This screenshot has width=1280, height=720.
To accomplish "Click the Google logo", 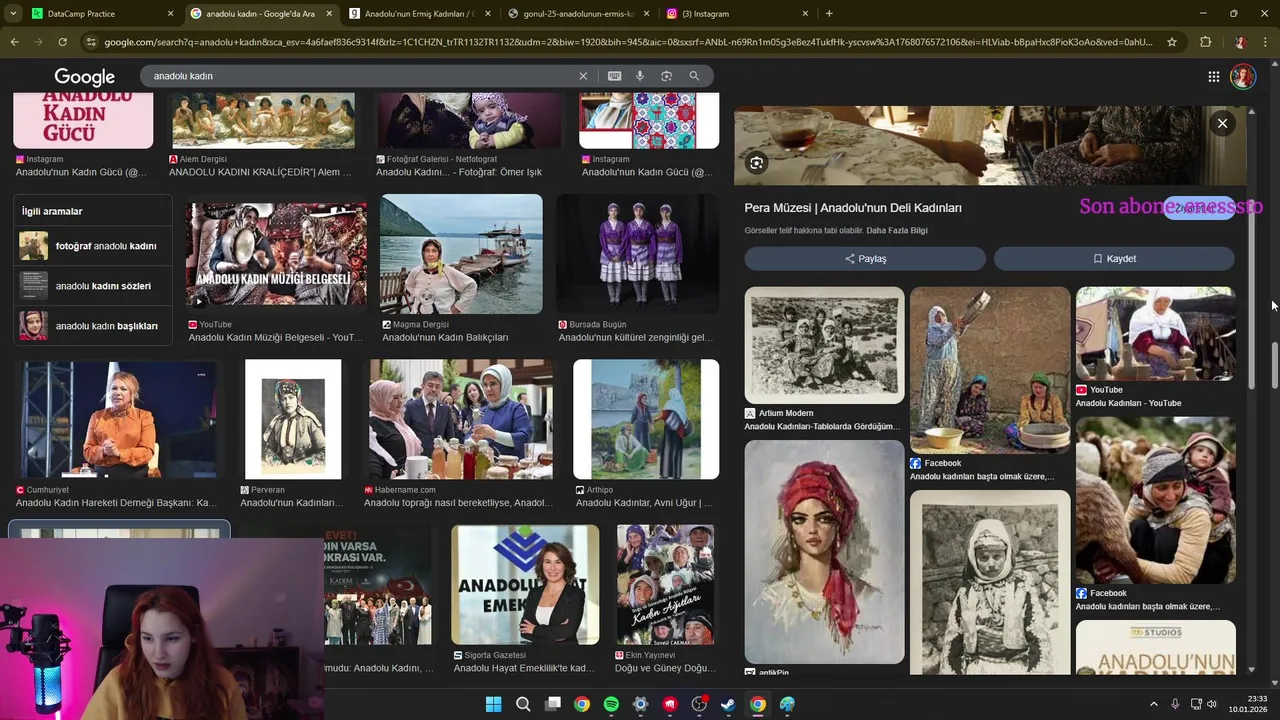I will coord(84,77).
